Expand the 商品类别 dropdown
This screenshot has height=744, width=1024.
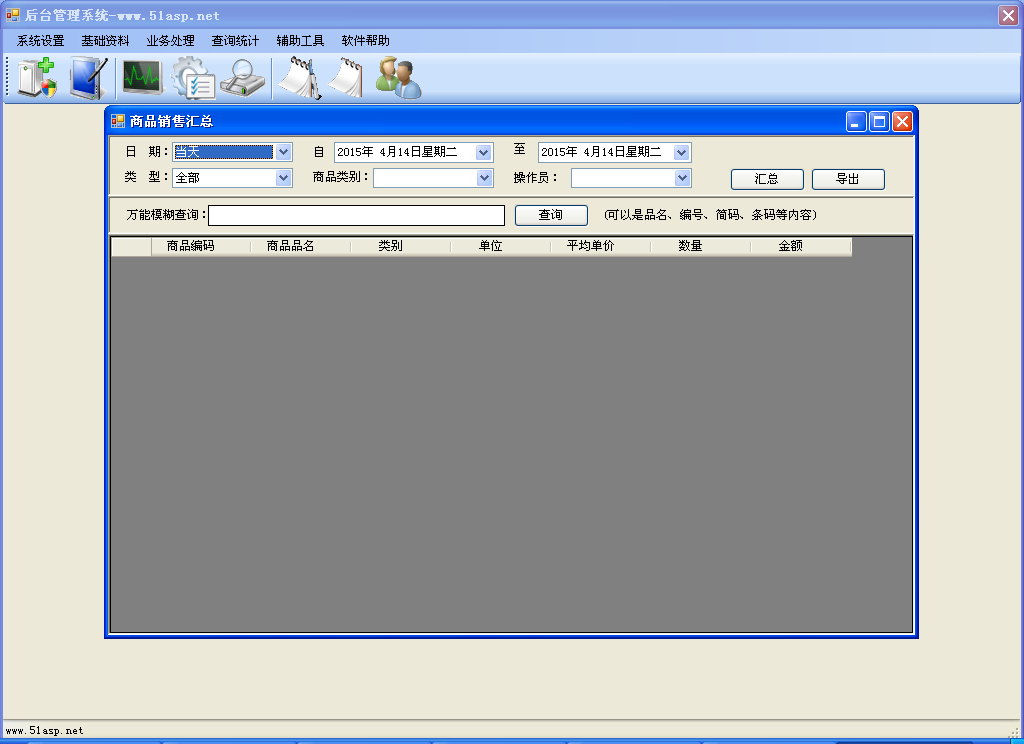[x=484, y=178]
